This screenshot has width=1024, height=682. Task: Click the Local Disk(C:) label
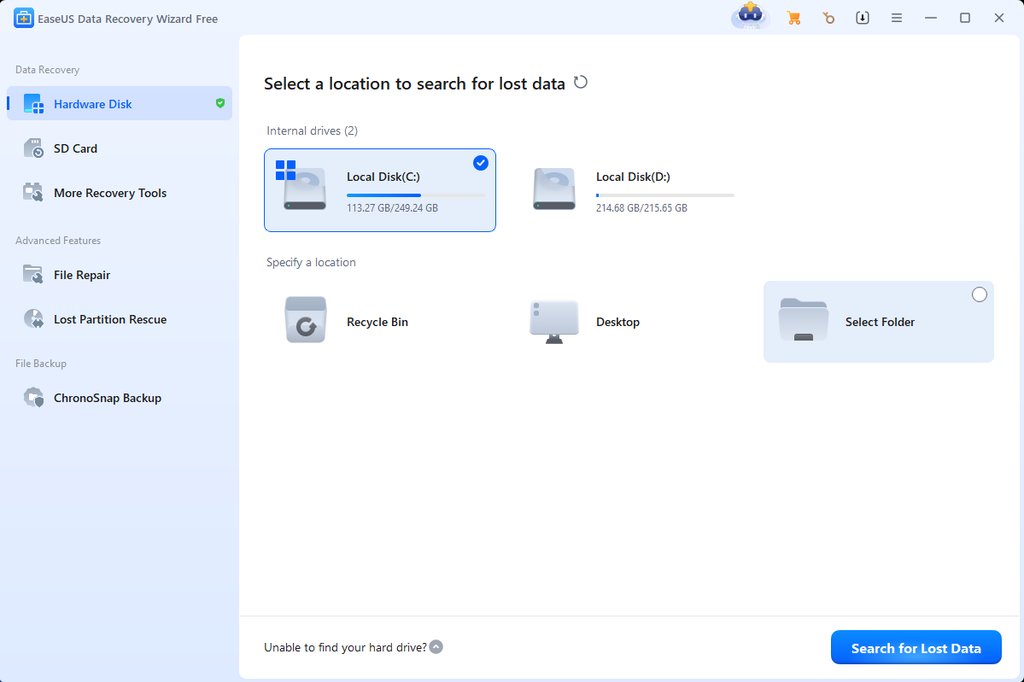point(383,177)
